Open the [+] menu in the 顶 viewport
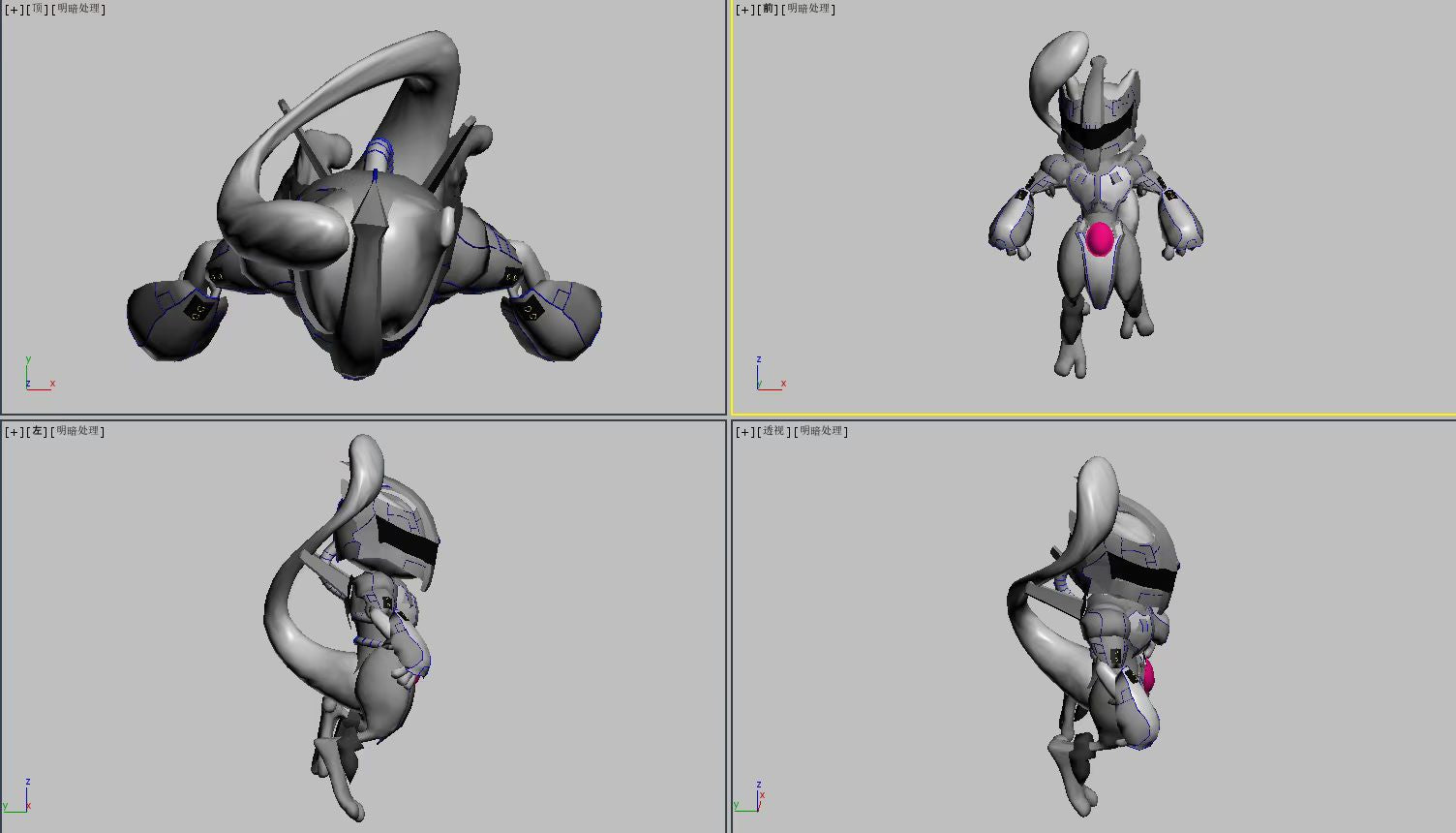 pos(15,9)
